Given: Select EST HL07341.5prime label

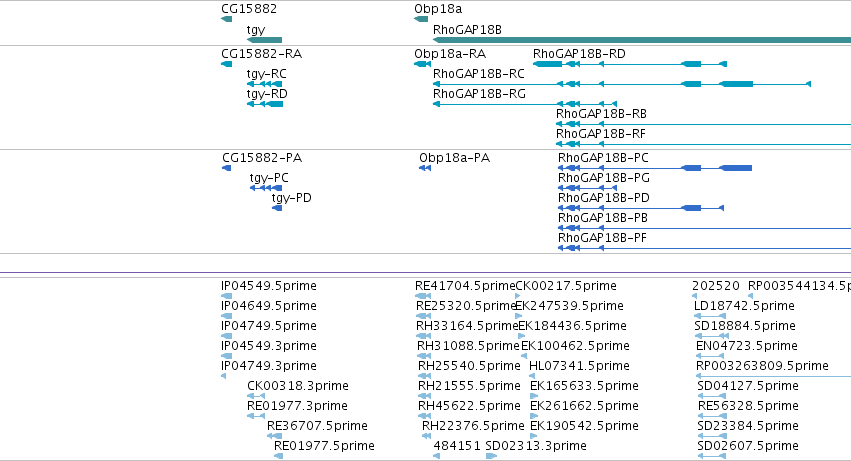Looking at the screenshot, I should coord(579,367).
